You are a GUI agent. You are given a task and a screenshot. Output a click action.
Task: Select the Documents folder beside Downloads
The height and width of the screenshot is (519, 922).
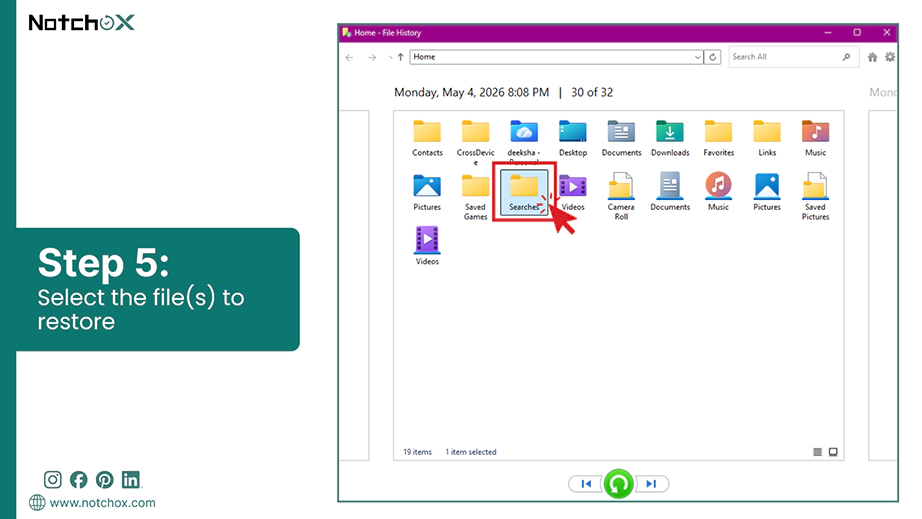tap(621, 138)
